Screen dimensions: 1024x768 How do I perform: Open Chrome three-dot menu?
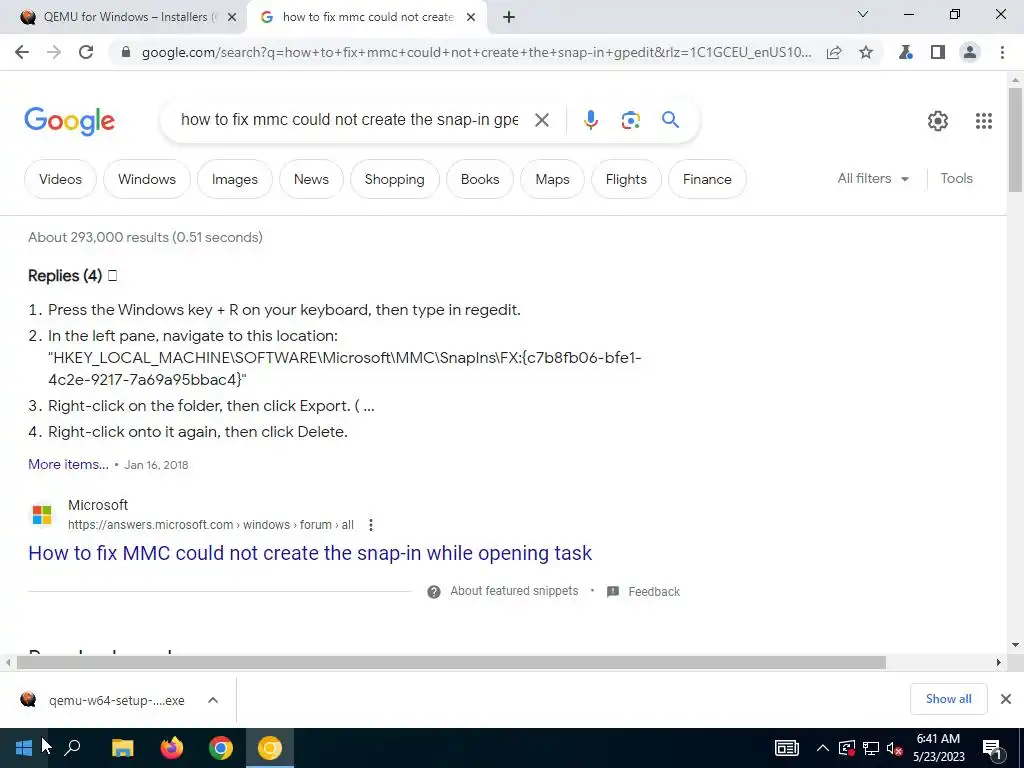pos(1002,52)
